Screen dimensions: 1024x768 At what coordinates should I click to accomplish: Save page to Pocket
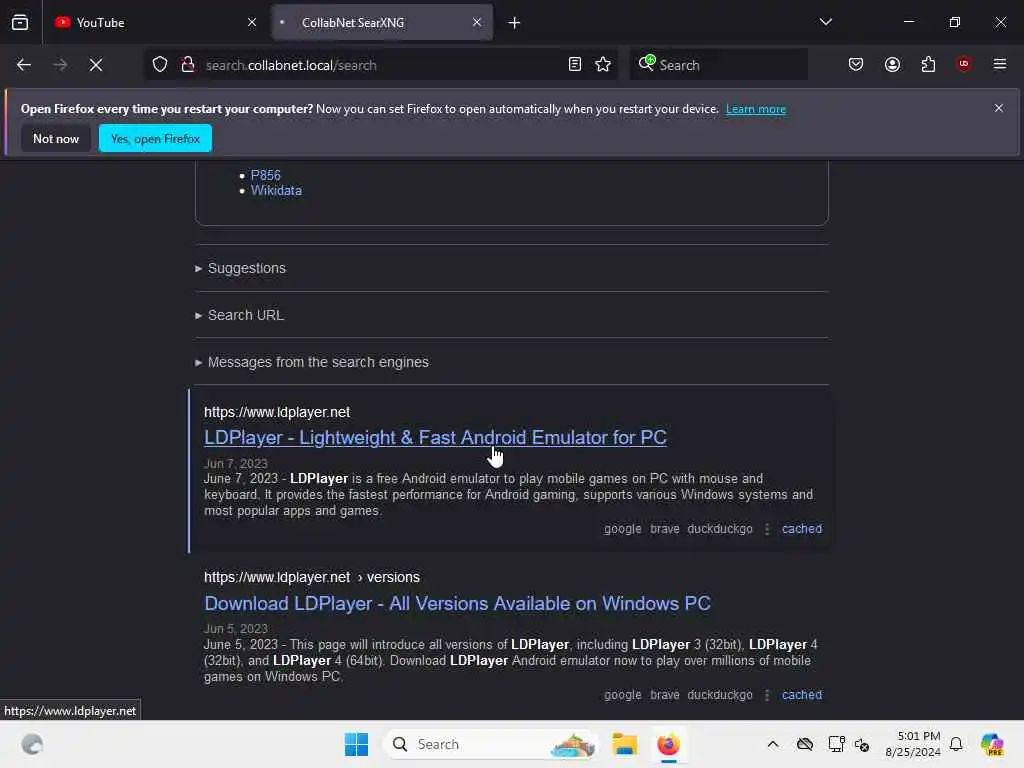(856, 65)
